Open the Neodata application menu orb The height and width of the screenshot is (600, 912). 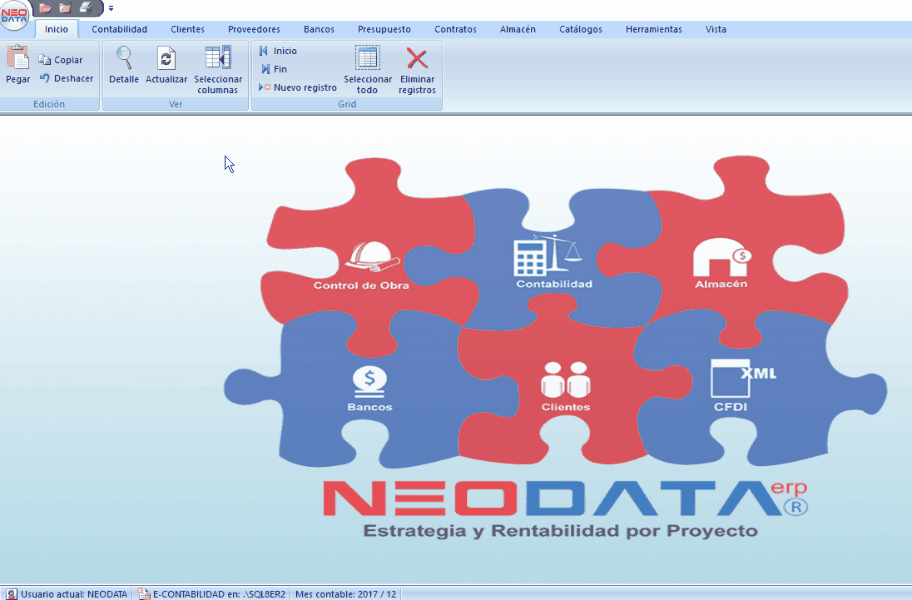15,15
